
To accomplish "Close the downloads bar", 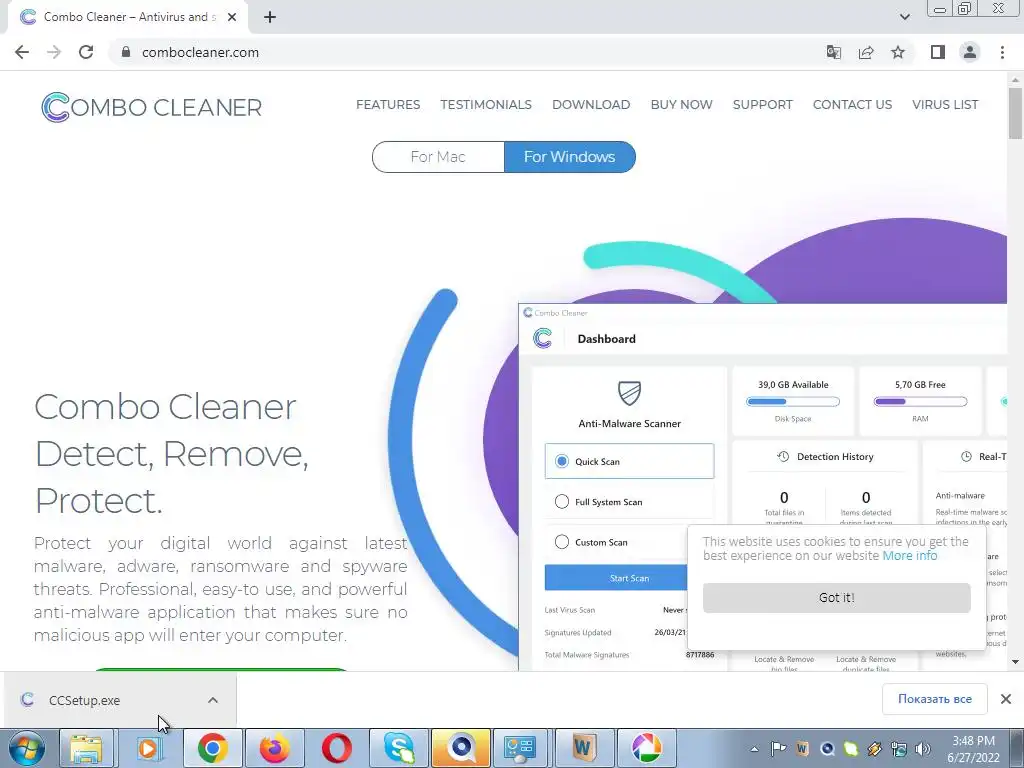I will 1006,699.
